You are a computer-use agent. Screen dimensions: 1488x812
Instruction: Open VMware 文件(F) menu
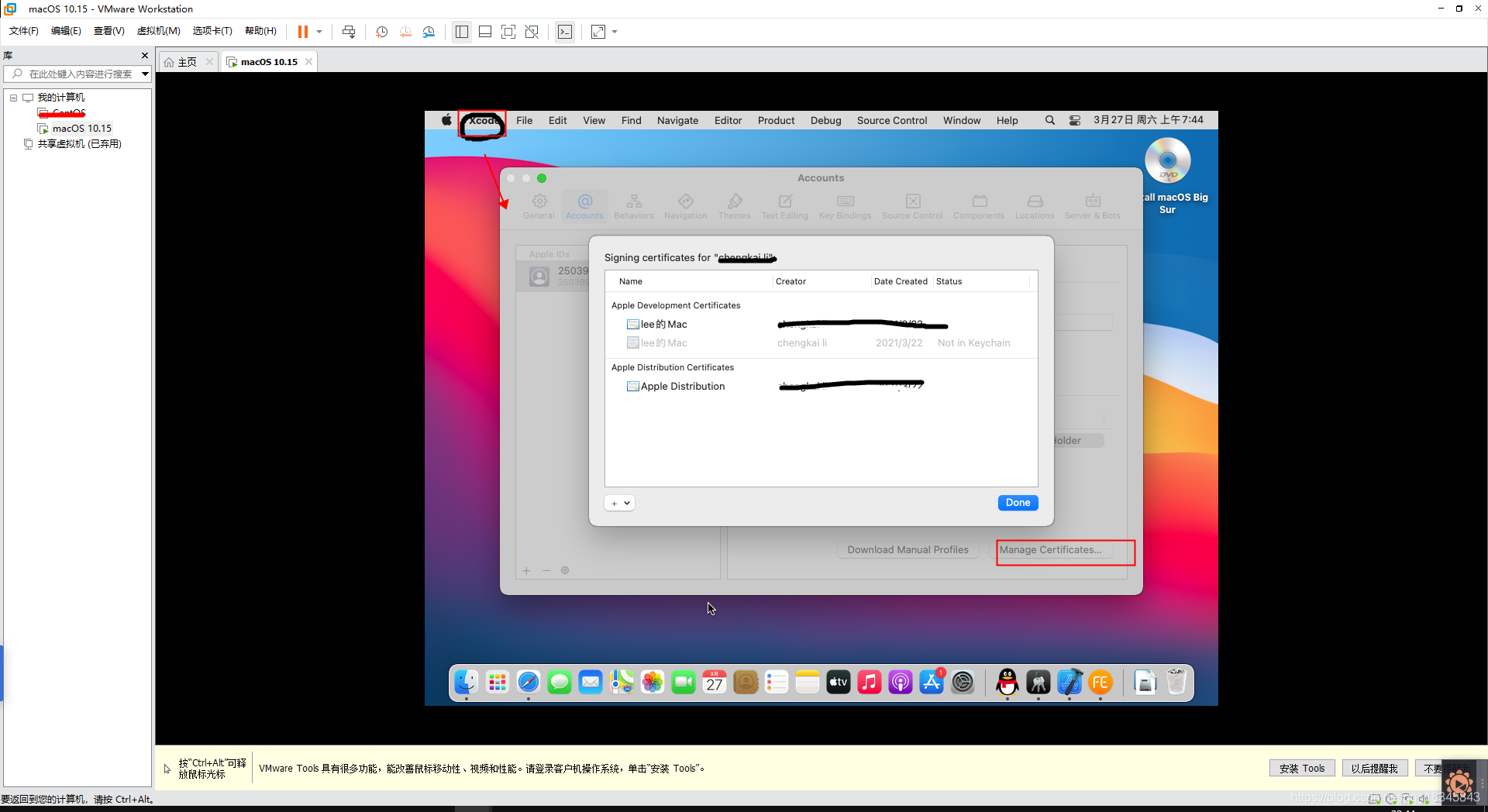23,31
